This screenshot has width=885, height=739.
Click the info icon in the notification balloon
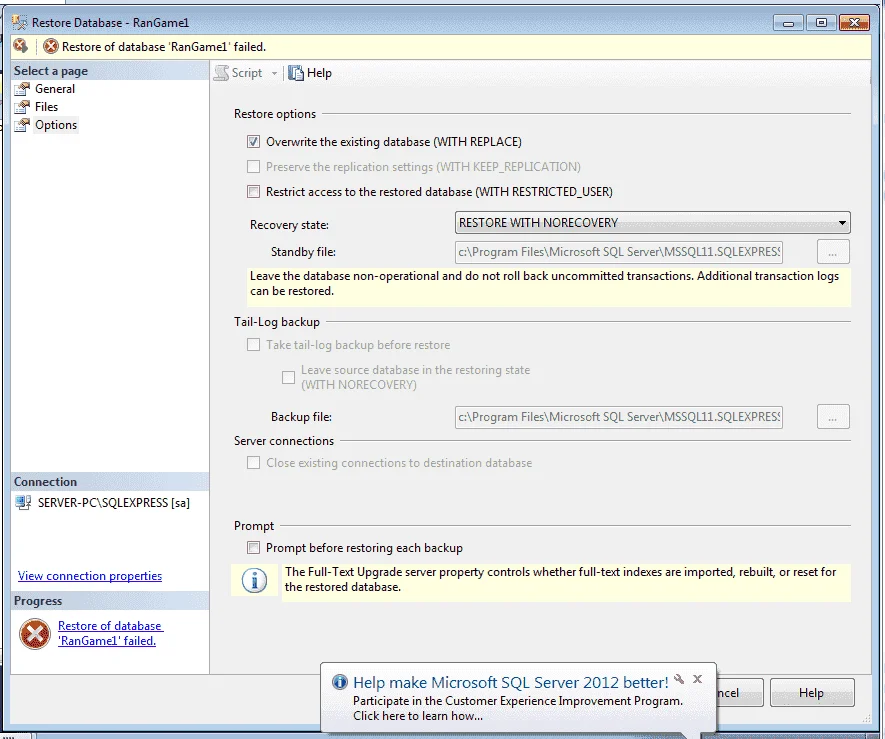point(340,682)
